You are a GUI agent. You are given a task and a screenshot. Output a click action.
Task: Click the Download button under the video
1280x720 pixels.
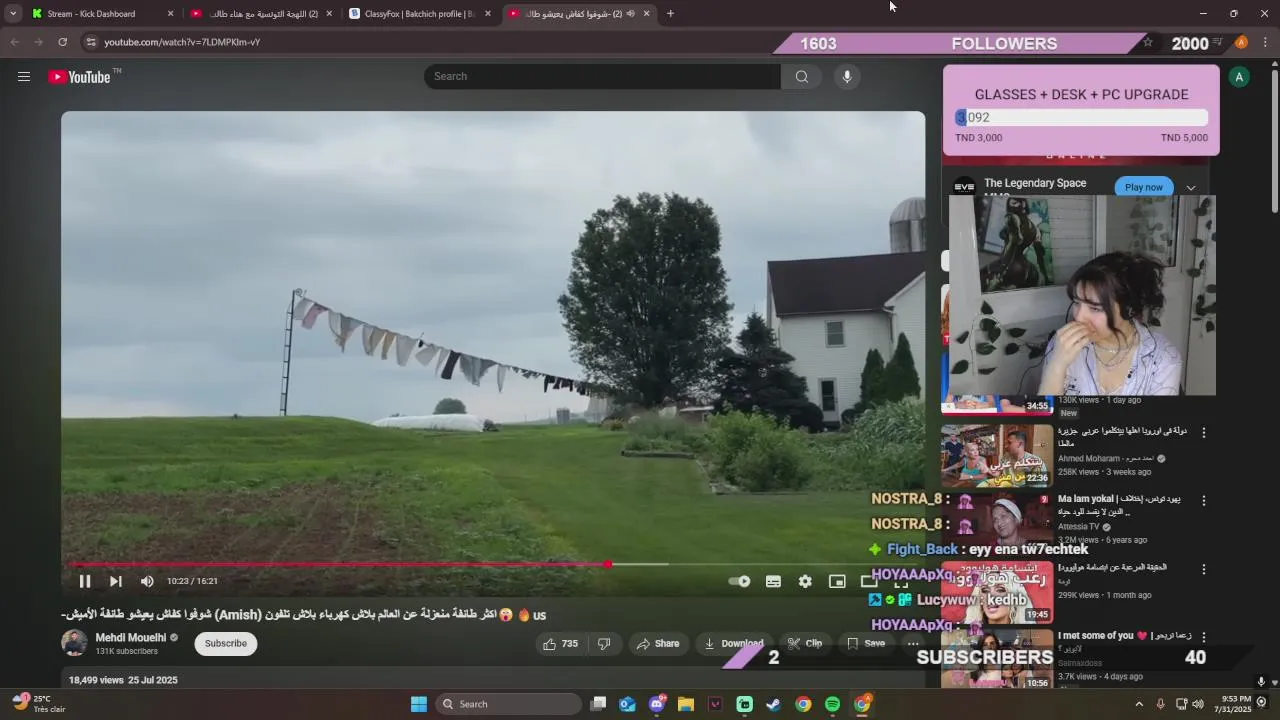tap(734, 644)
